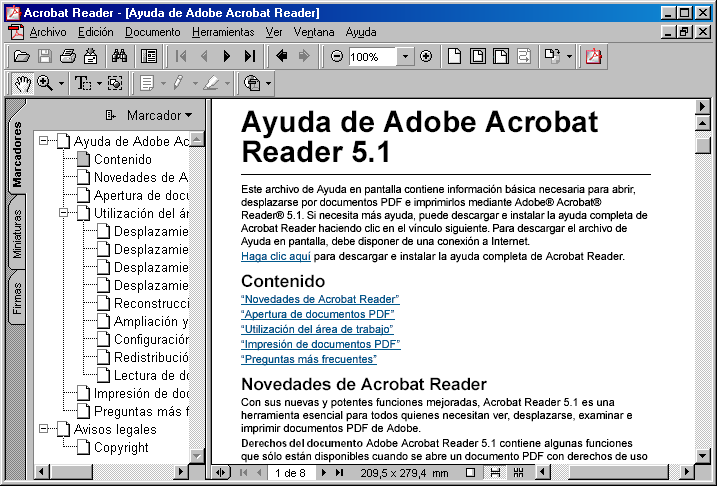Open the zoom percentage dropdown
This screenshot has width=717, height=486.
pyautogui.click(x=405, y=57)
